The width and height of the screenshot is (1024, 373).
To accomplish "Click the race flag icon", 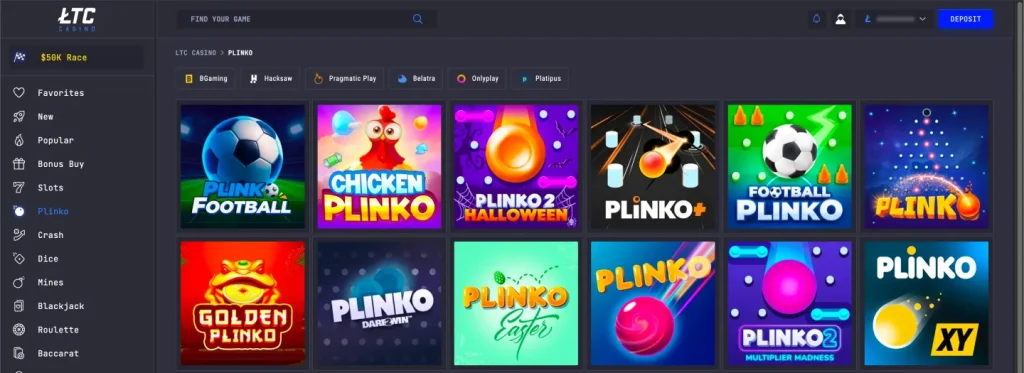I will pos(20,57).
